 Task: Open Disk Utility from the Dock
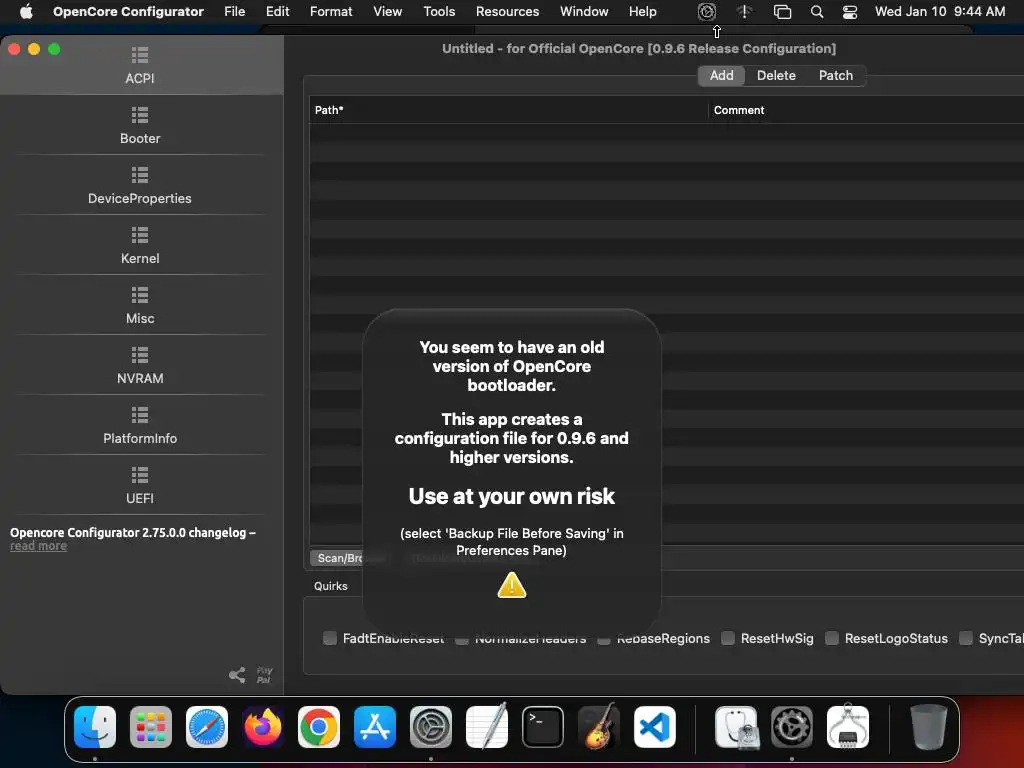coord(736,727)
